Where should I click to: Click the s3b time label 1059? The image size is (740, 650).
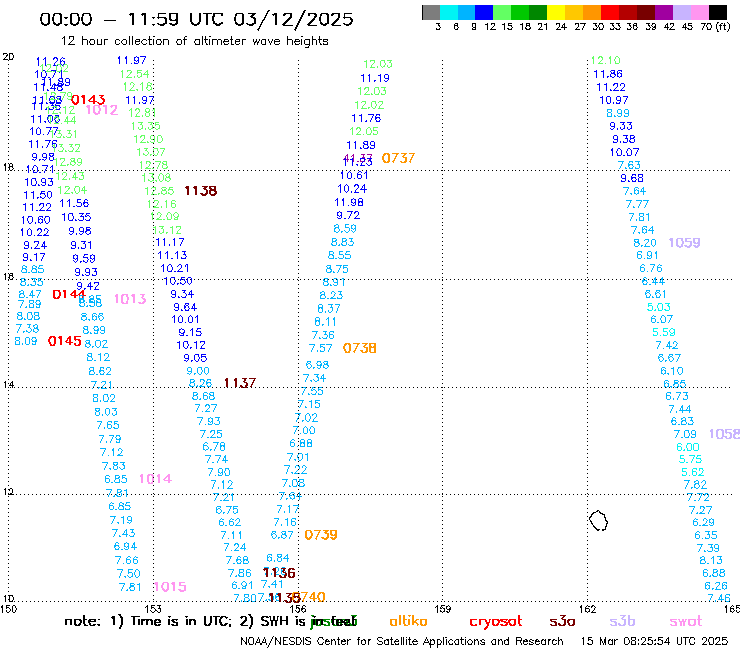(684, 243)
